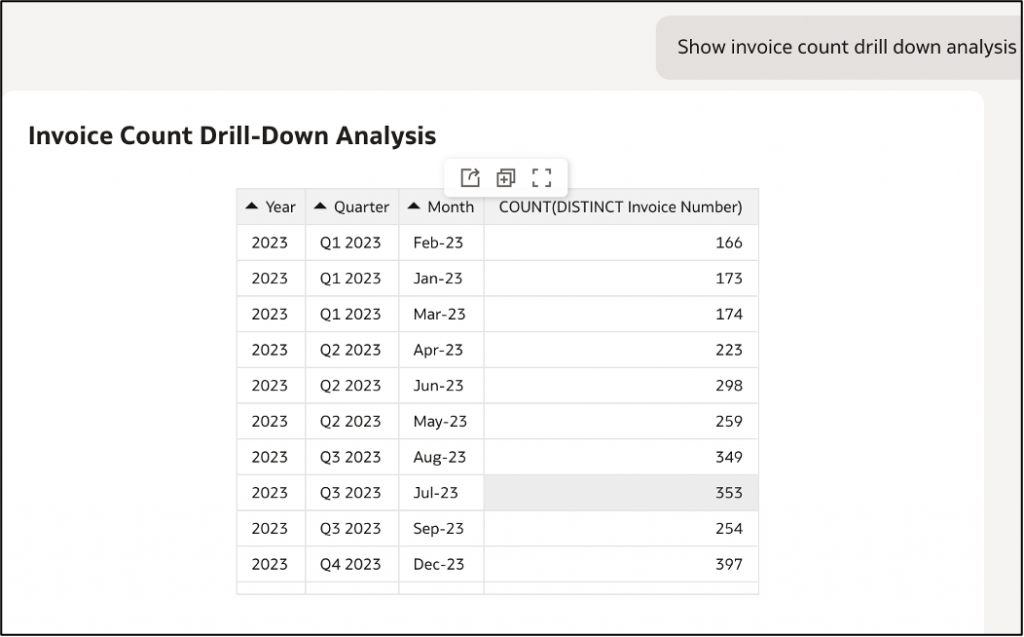Select the Sep-23 month cell

(440, 528)
